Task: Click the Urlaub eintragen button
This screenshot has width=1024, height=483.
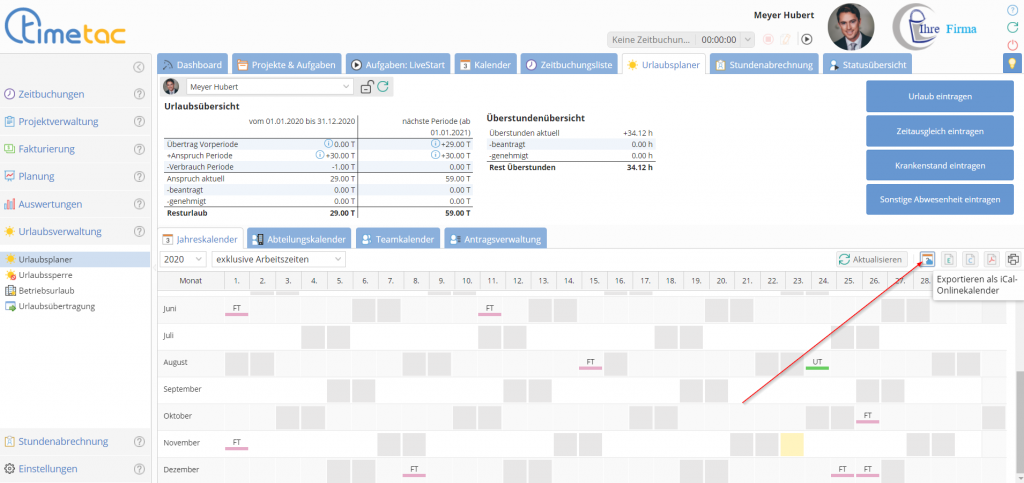Action: tap(939, 96)
